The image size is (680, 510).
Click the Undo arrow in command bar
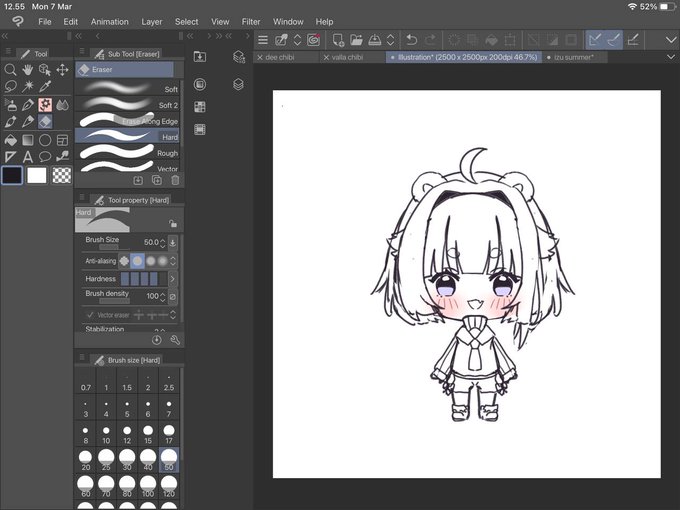click(x=412, y=40)
